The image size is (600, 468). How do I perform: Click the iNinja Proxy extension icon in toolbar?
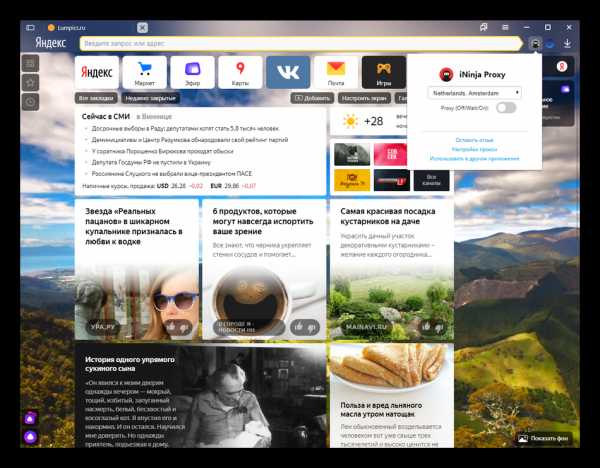tap(535, 44)
